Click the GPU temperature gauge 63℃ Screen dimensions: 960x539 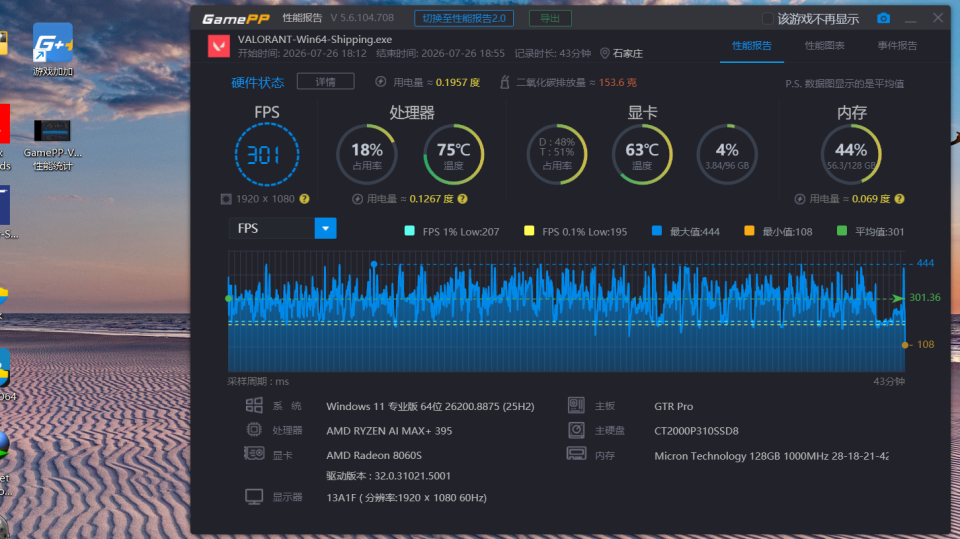642,154
